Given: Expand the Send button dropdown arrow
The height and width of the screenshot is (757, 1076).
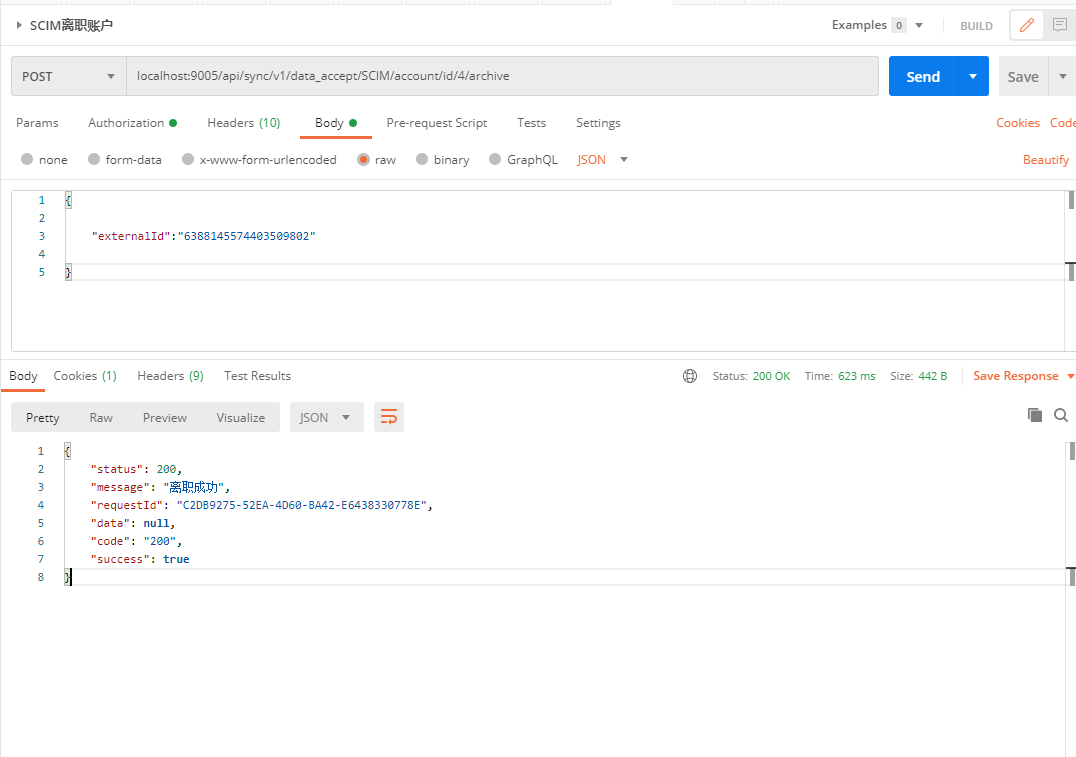Looking at the screenshot, I should click(x=973, y=76).
